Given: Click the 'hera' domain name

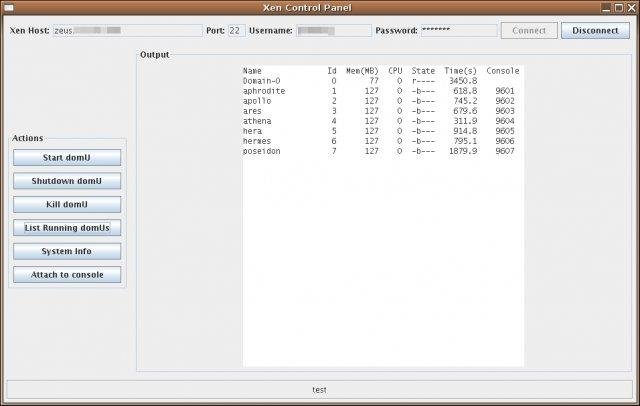Looking at the screenshot, I should (252, 131).
